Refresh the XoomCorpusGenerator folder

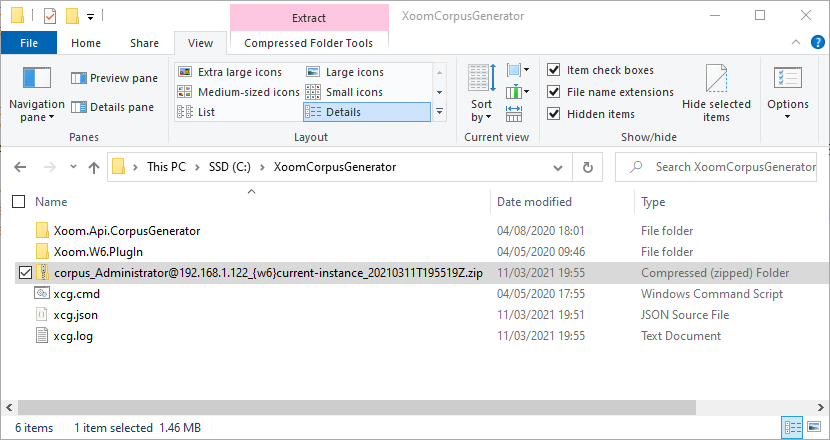click(588, 167)
